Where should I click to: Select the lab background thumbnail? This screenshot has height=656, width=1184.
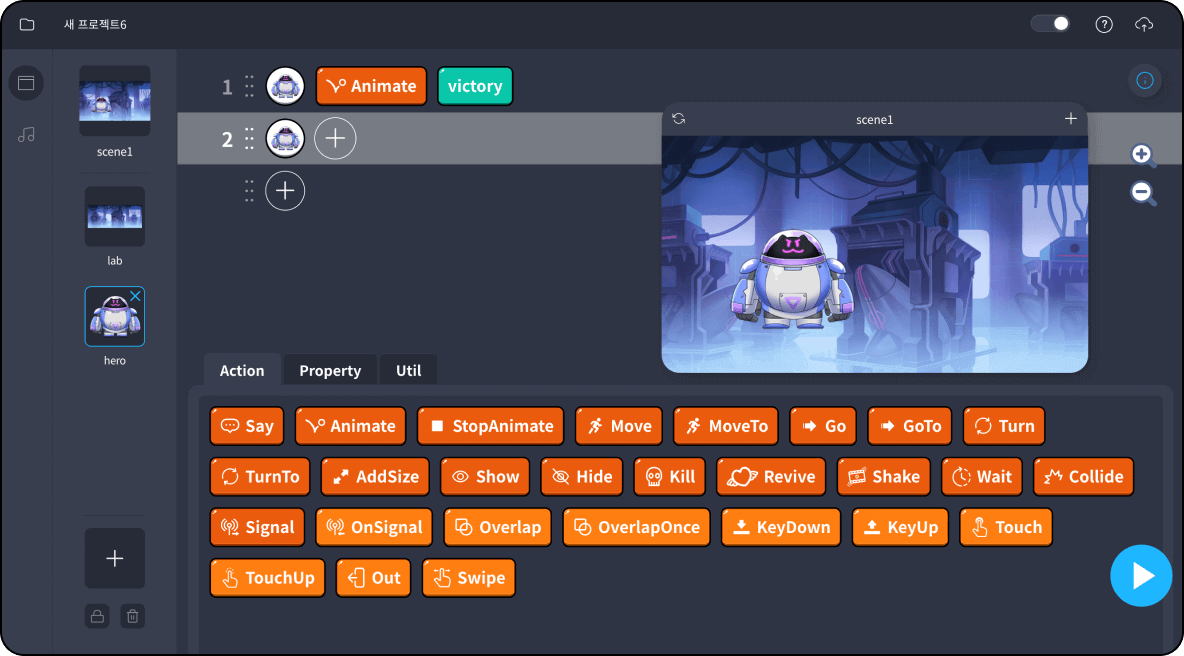(115, 217)
